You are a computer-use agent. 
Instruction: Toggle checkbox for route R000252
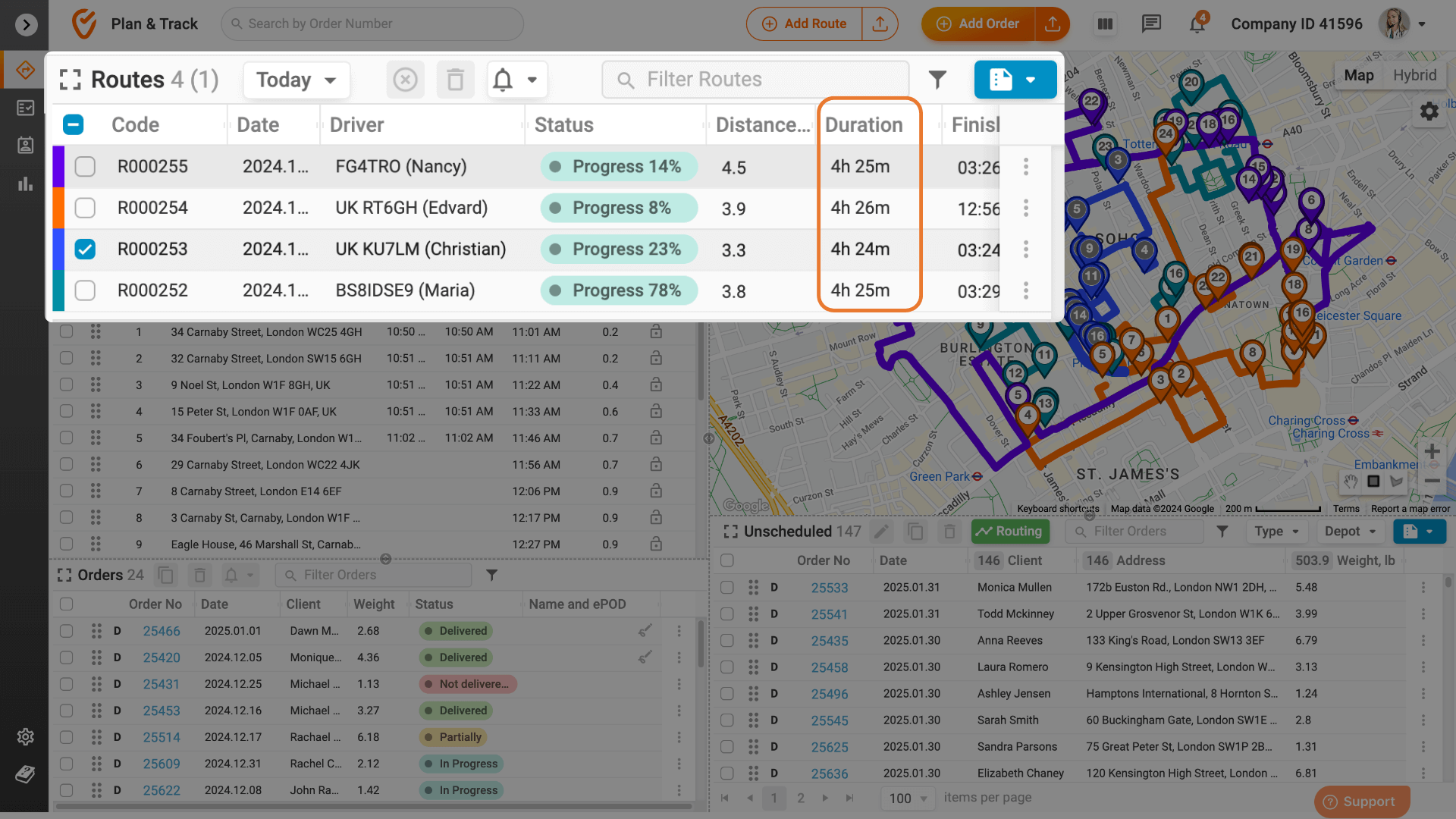point(85,290)
